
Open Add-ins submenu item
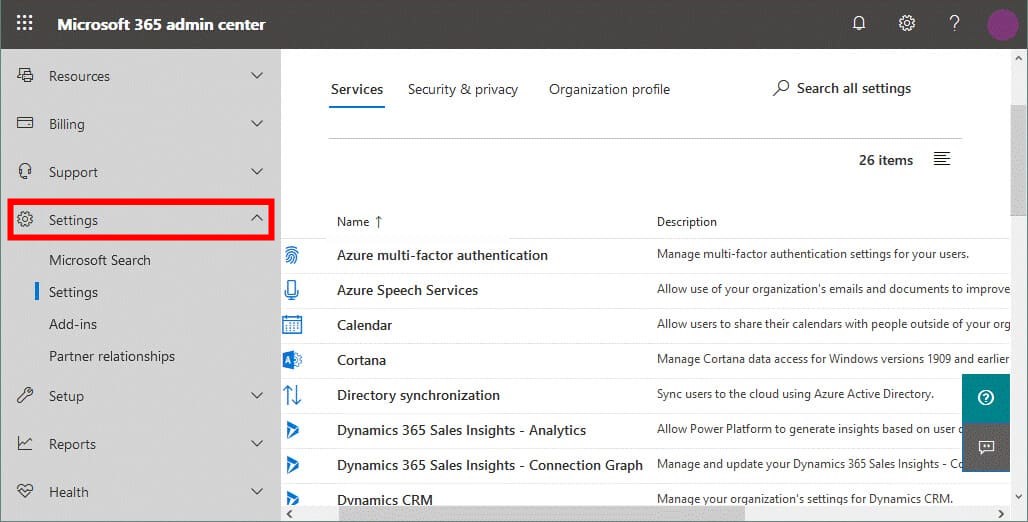(x=73, y=324)
